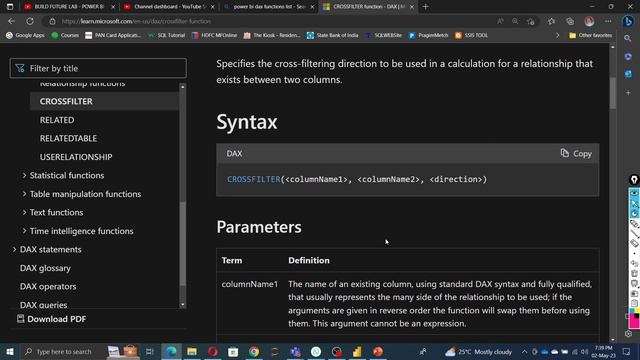Image resolution: width=640 pixels, height=360 pixels.
Task: Open the tab actions menu icon
Action: point(10,7)
